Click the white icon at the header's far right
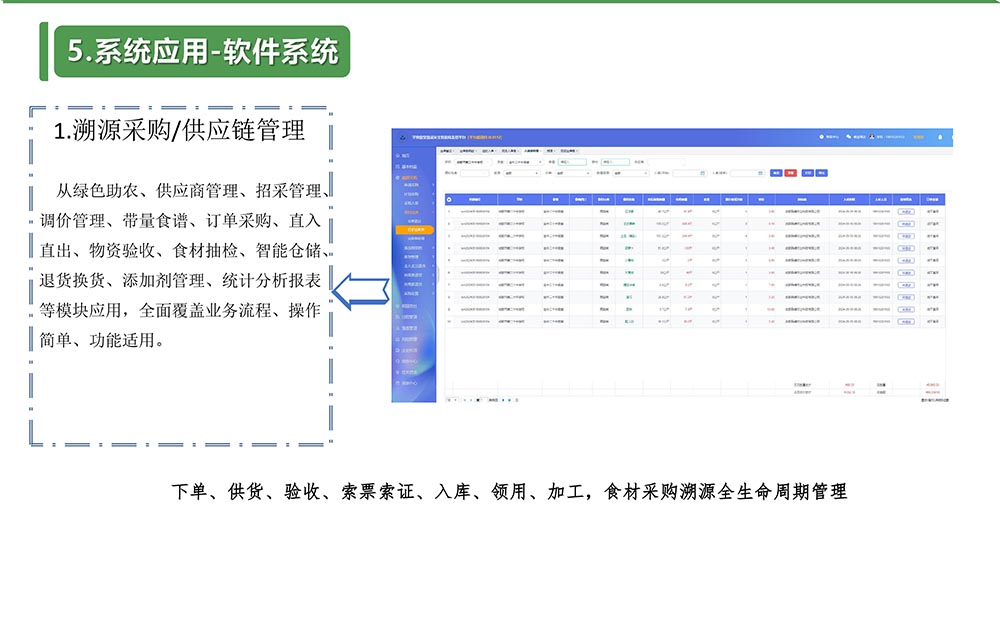The height and width of the screenshot is (619, 1000). [939, 137]
